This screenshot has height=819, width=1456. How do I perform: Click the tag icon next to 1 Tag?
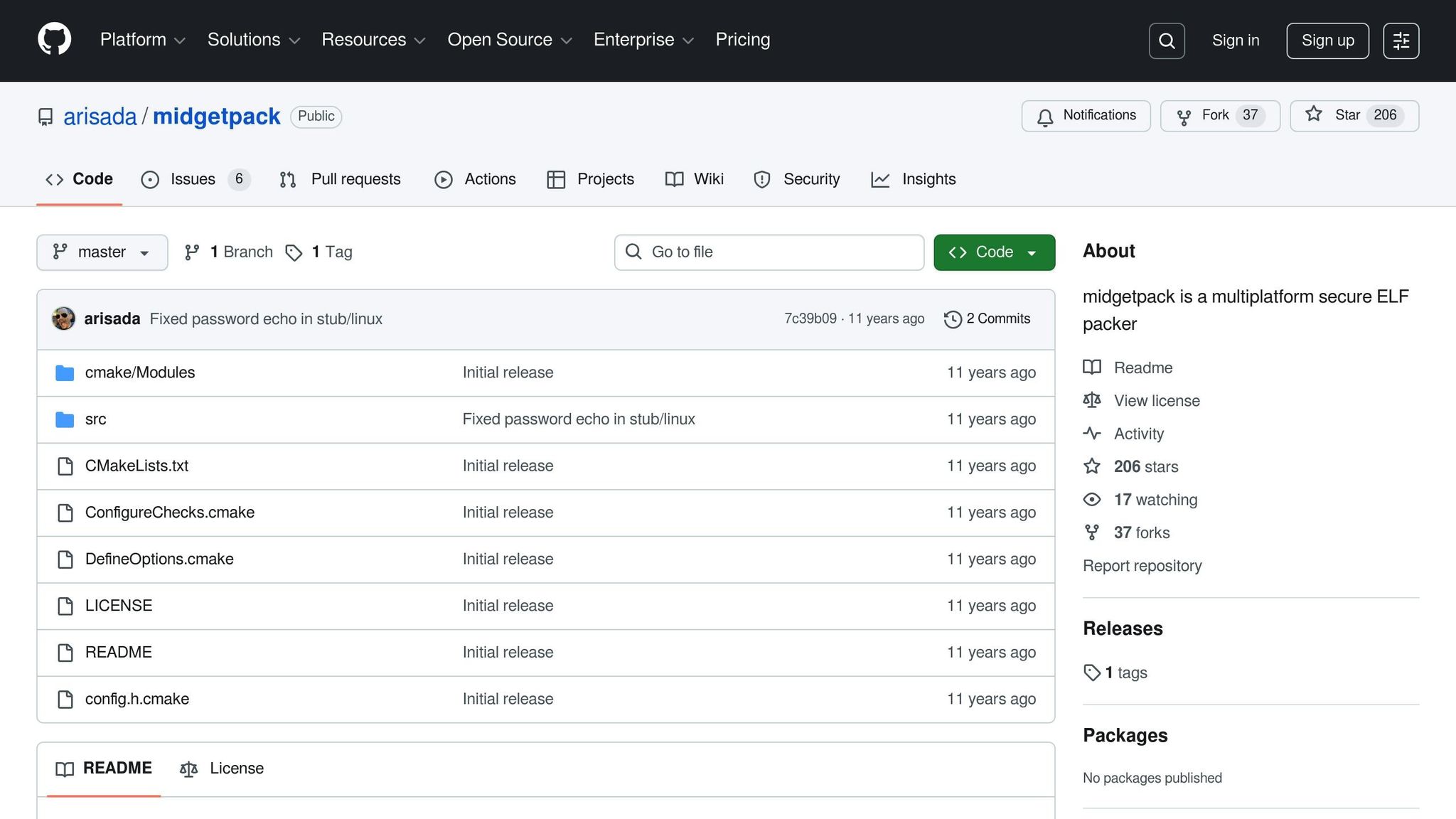point(294,252)
